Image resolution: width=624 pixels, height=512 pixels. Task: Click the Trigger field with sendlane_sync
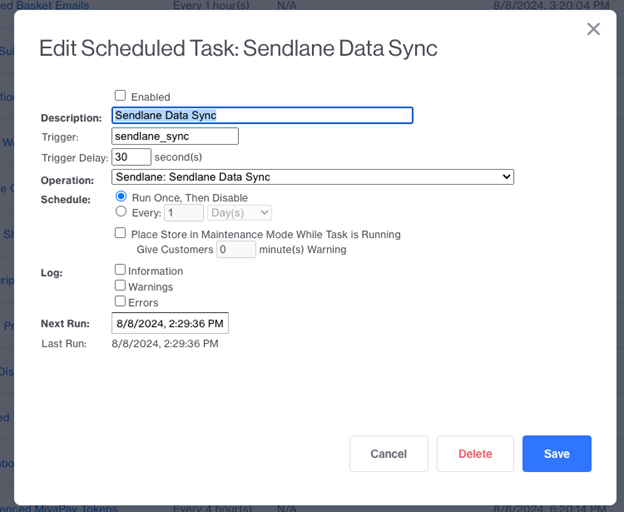(175, 136)
